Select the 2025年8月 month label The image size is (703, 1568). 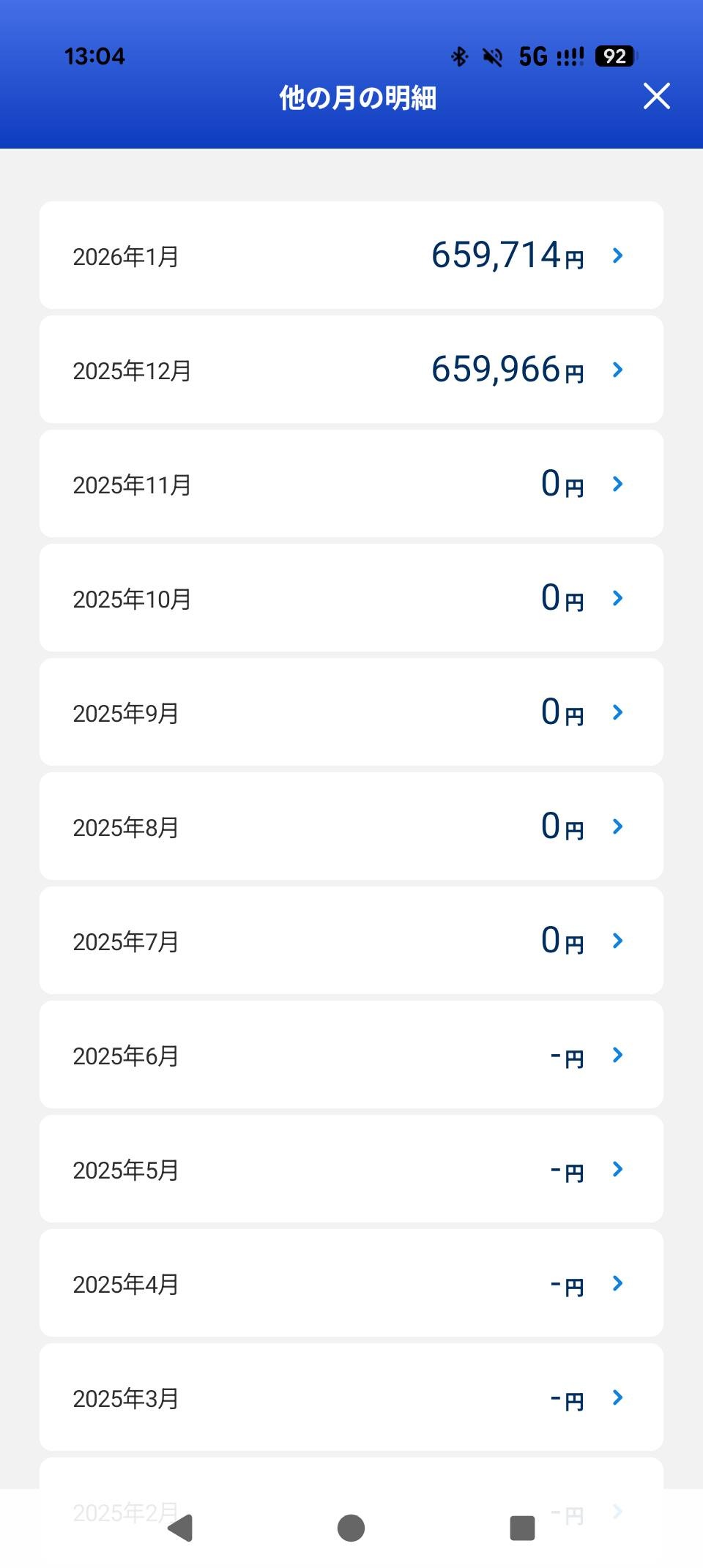click(126, 827)
